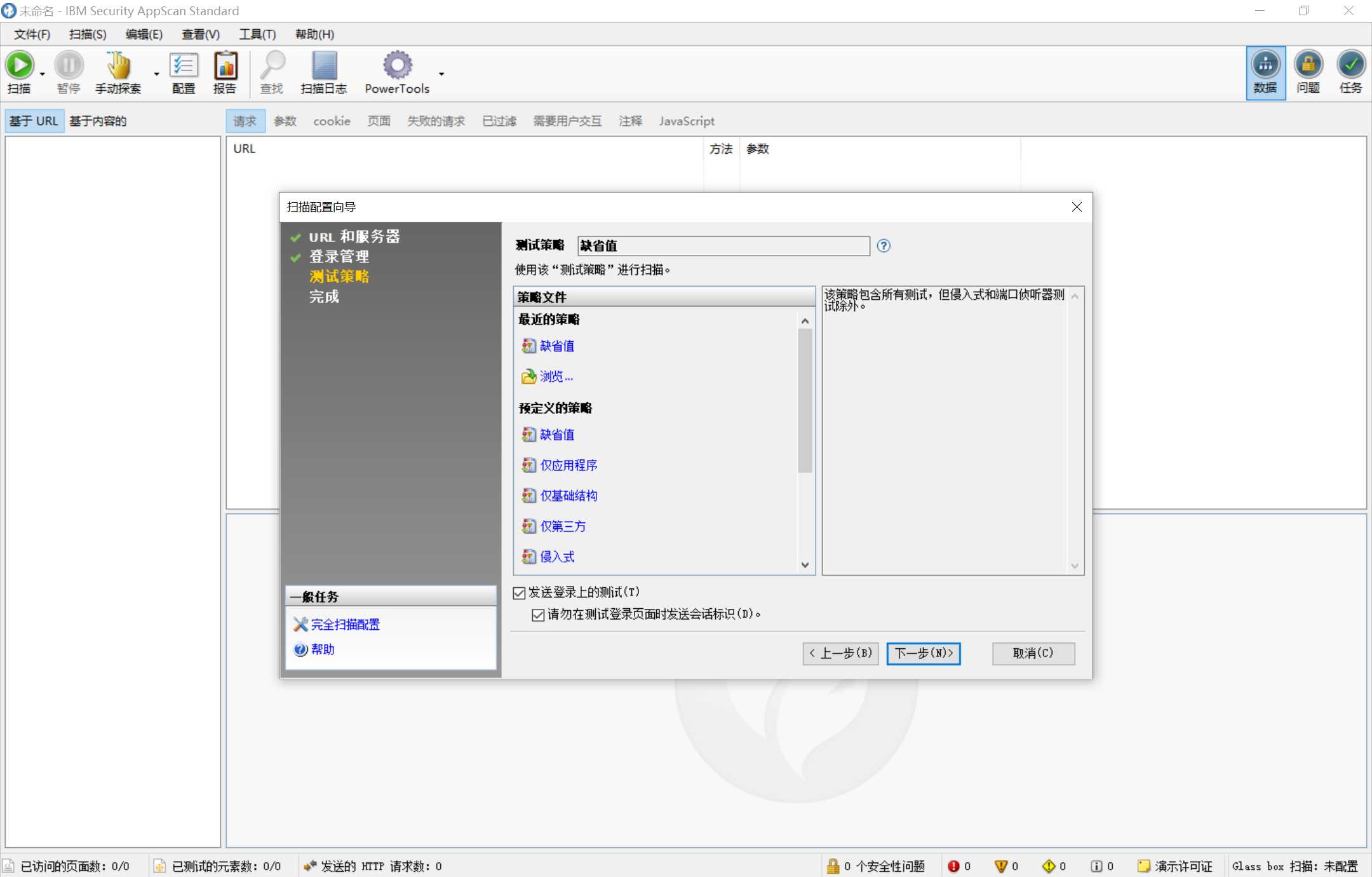The height and width of the screenshot is (877, 1372).
Task: Click the orange medium-severity status icon
Action: [1001, 866]
